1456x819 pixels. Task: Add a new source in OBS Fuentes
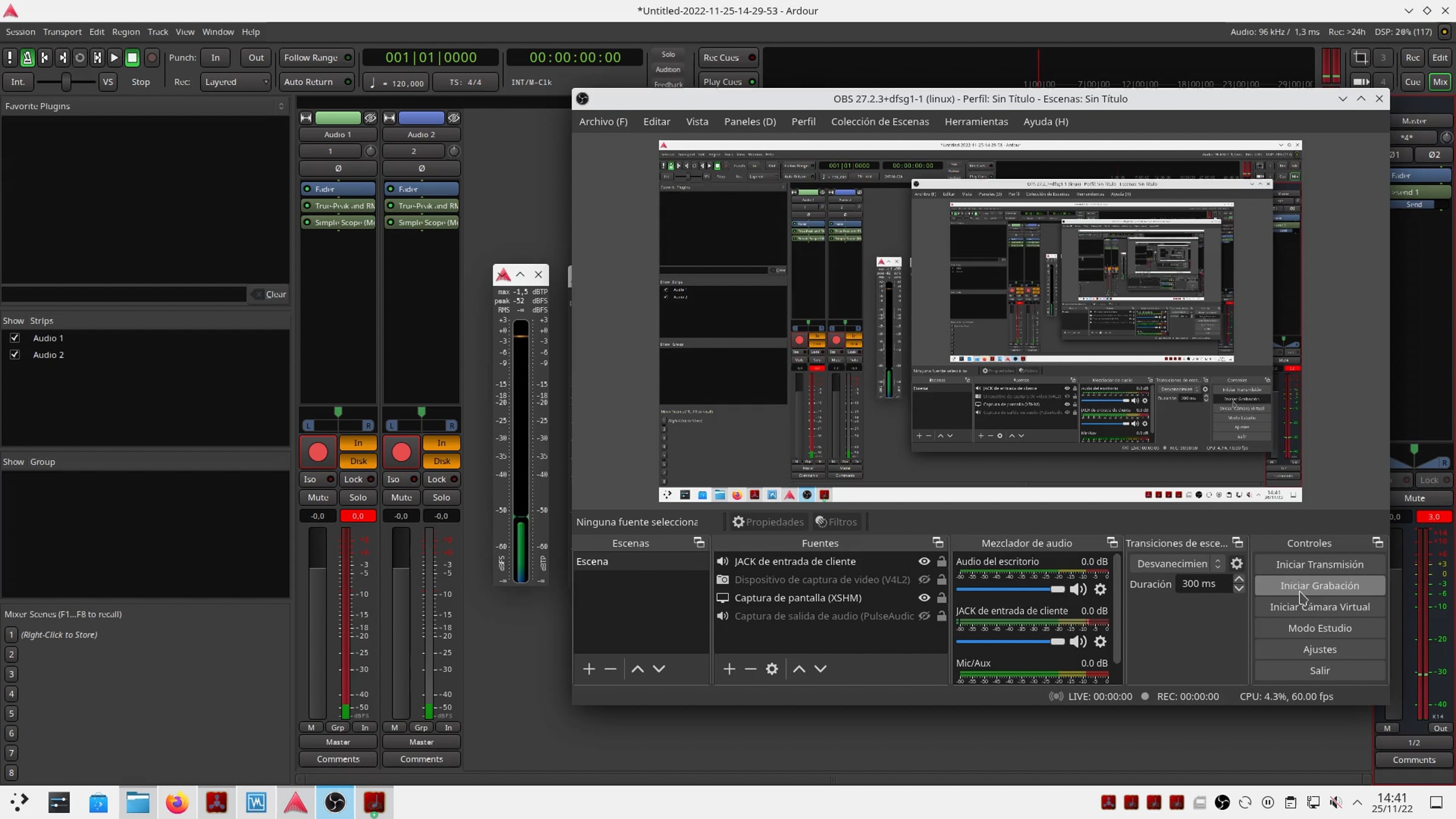pyautogui.click(x=729, y=669)
